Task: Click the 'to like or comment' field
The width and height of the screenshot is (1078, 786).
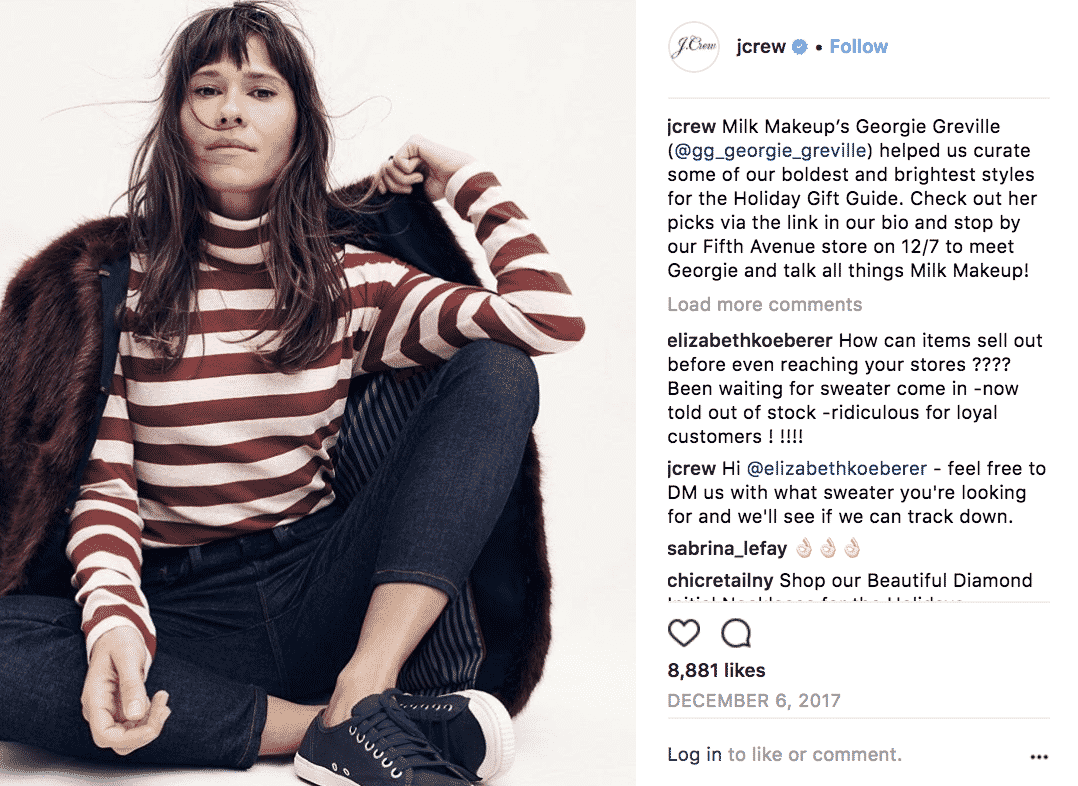Action: coord(815,754)
